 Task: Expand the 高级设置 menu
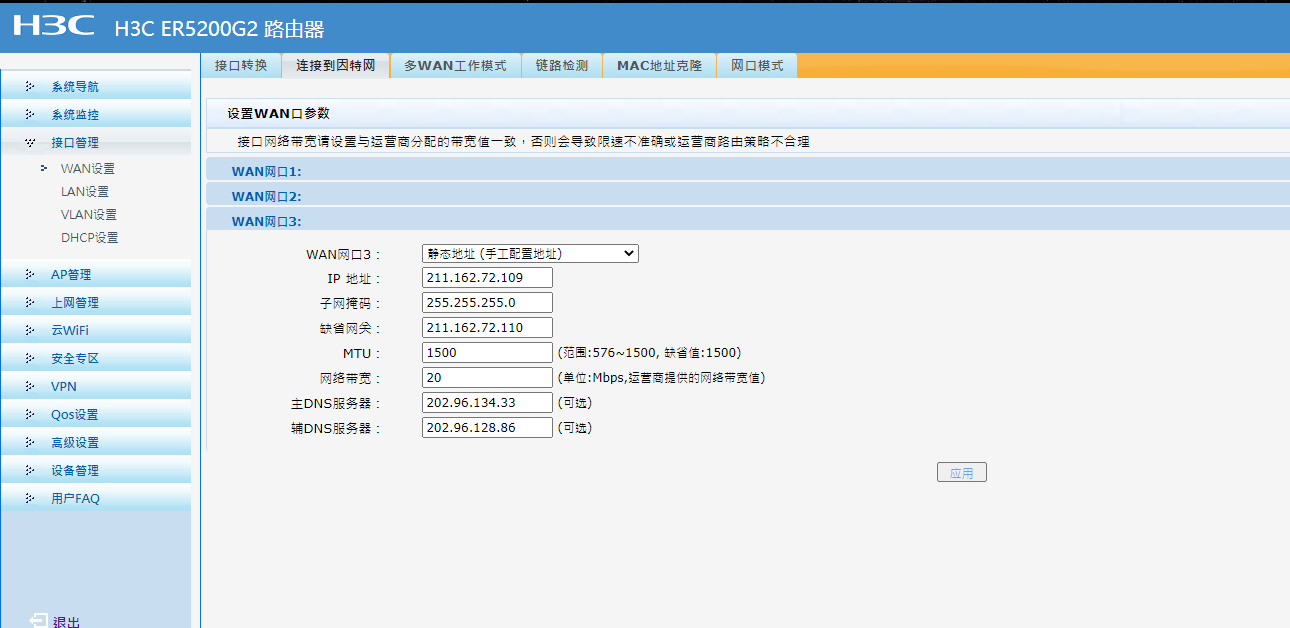96,442
